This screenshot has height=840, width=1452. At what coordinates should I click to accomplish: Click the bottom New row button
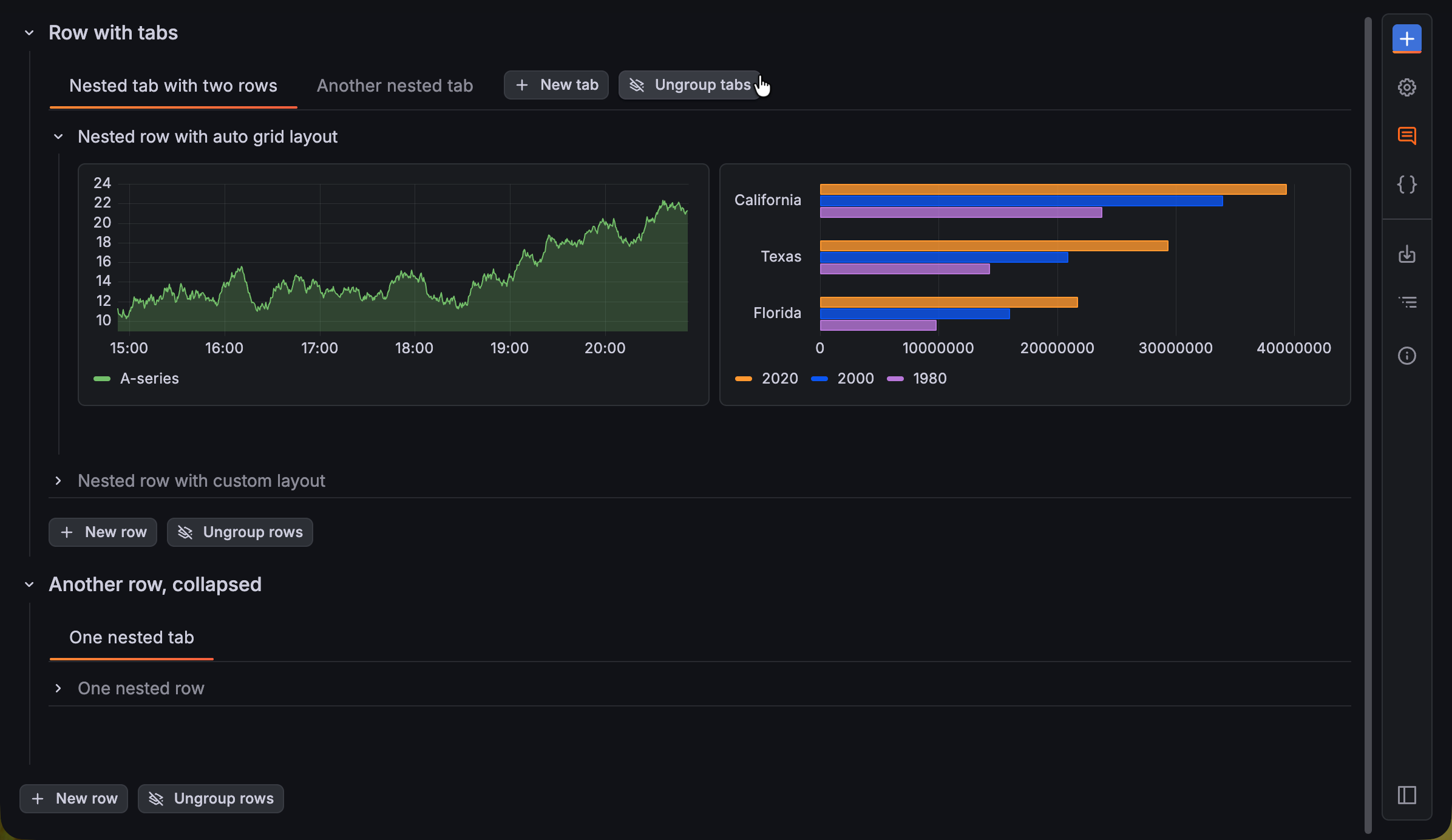73,798
